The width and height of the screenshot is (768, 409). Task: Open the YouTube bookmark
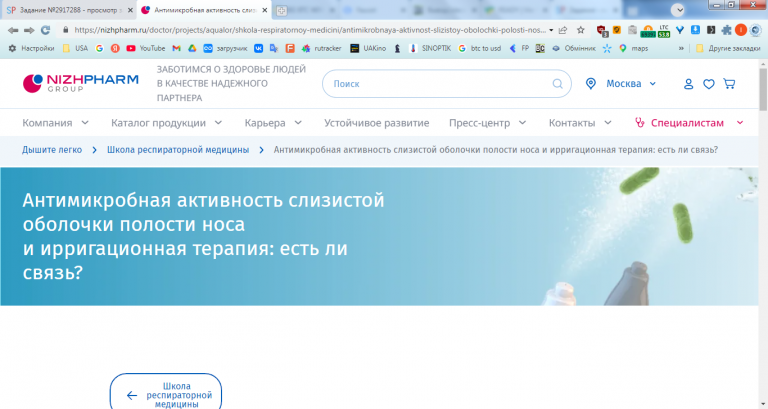click(x=145, y=48)
